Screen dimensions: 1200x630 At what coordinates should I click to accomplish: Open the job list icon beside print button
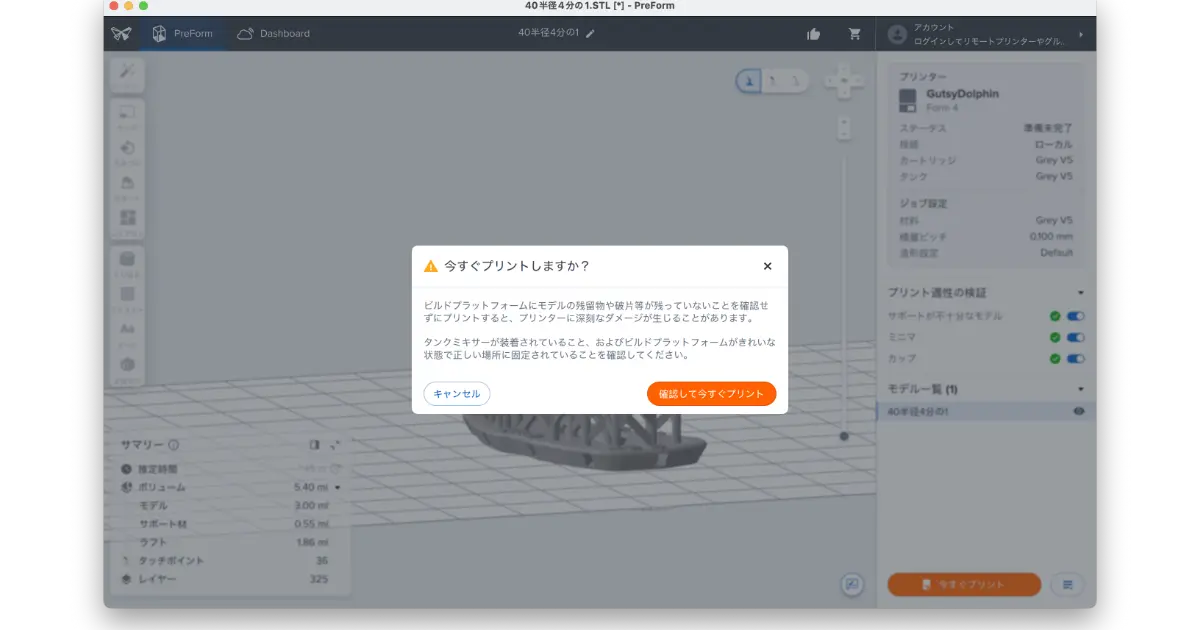(1067, 584)
